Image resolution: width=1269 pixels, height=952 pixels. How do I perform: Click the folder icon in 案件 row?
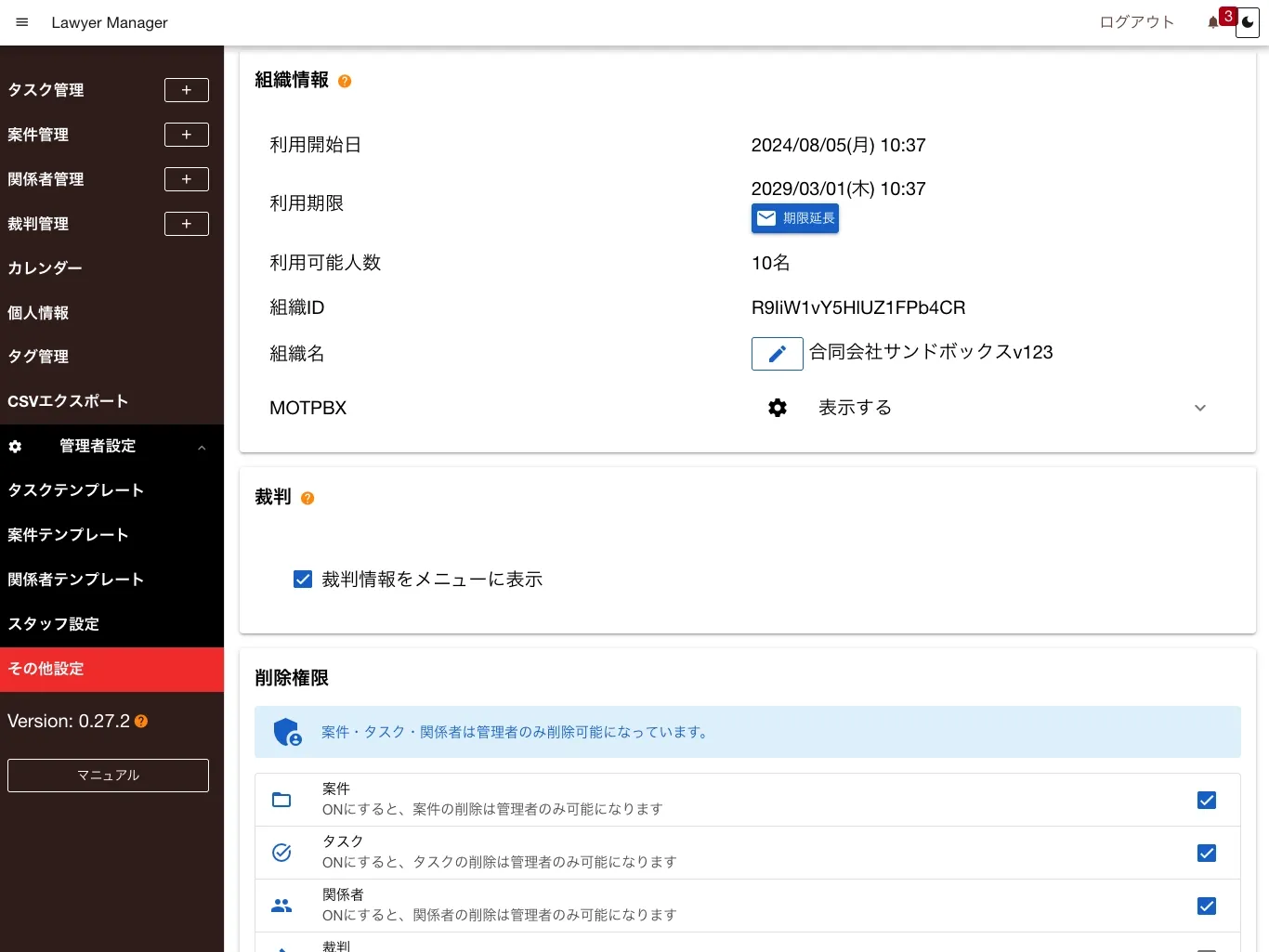281,800
